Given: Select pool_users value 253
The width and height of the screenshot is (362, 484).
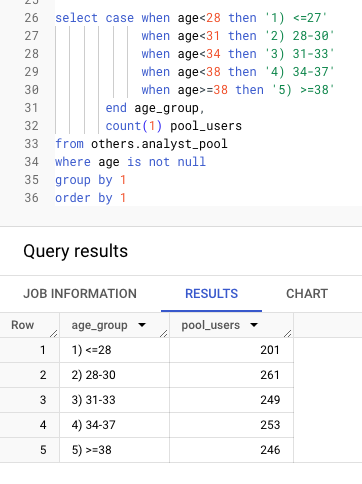Looking at the screenshot, I should (x=270, y=425).
